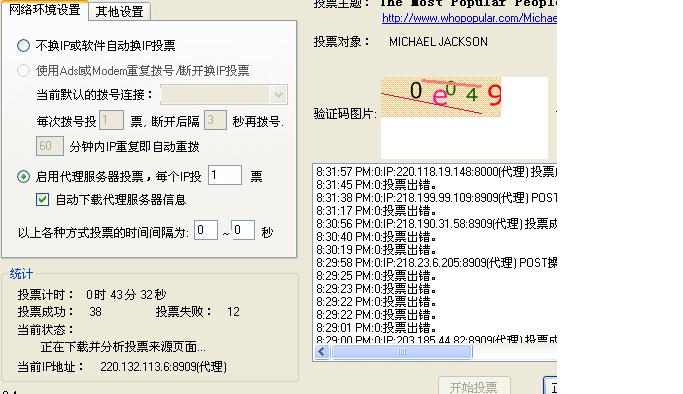
Task: Click the log's horizontal scrollbar thumb
Action: tap(401, 352)
